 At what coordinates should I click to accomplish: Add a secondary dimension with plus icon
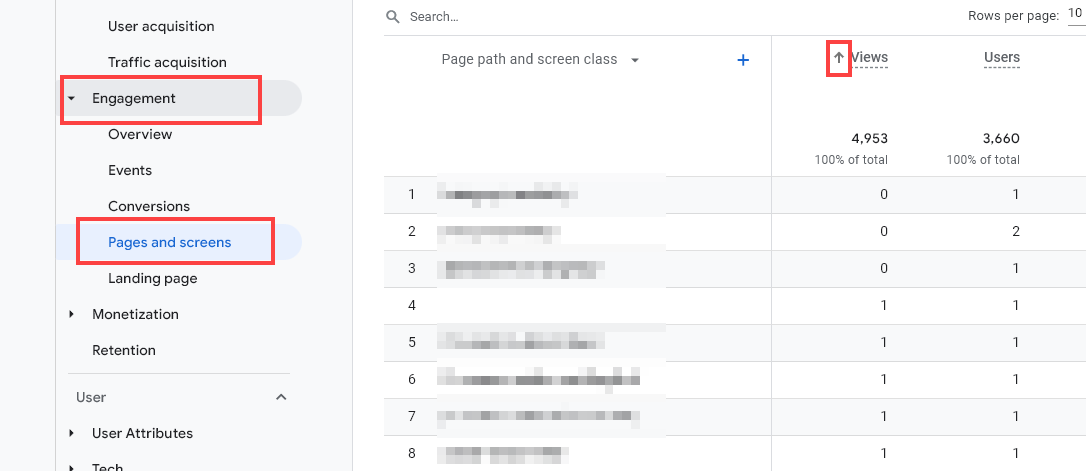click(743, 60)
